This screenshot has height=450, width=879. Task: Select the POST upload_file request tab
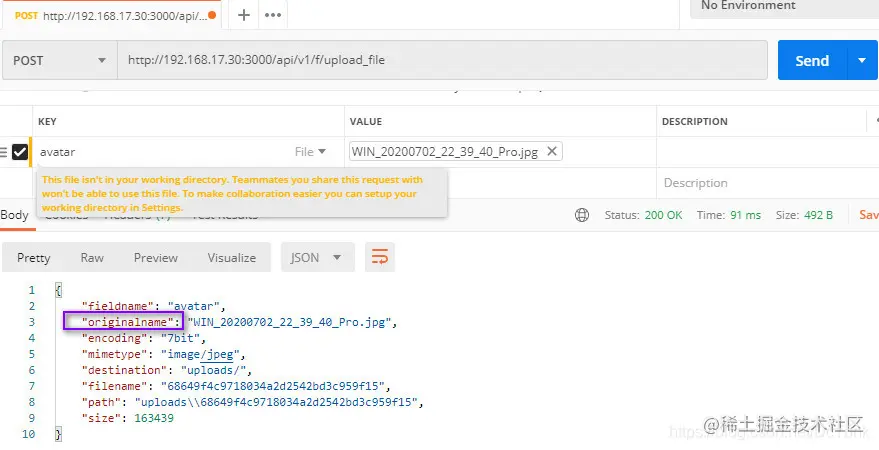pos(112,15)
